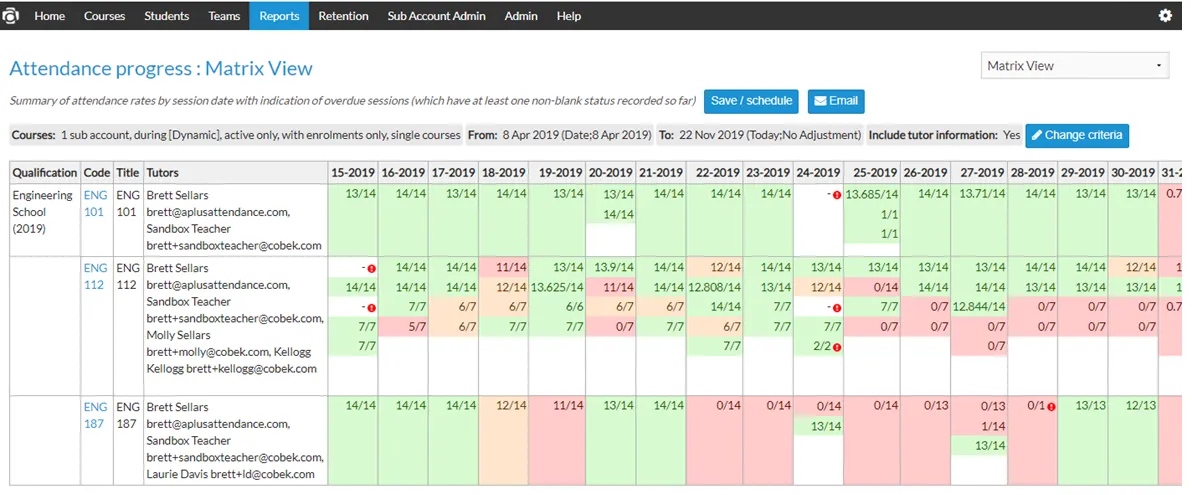Viewport: 1192px width, 495px height.
Task: Open the Help menu
Action: 569,15
